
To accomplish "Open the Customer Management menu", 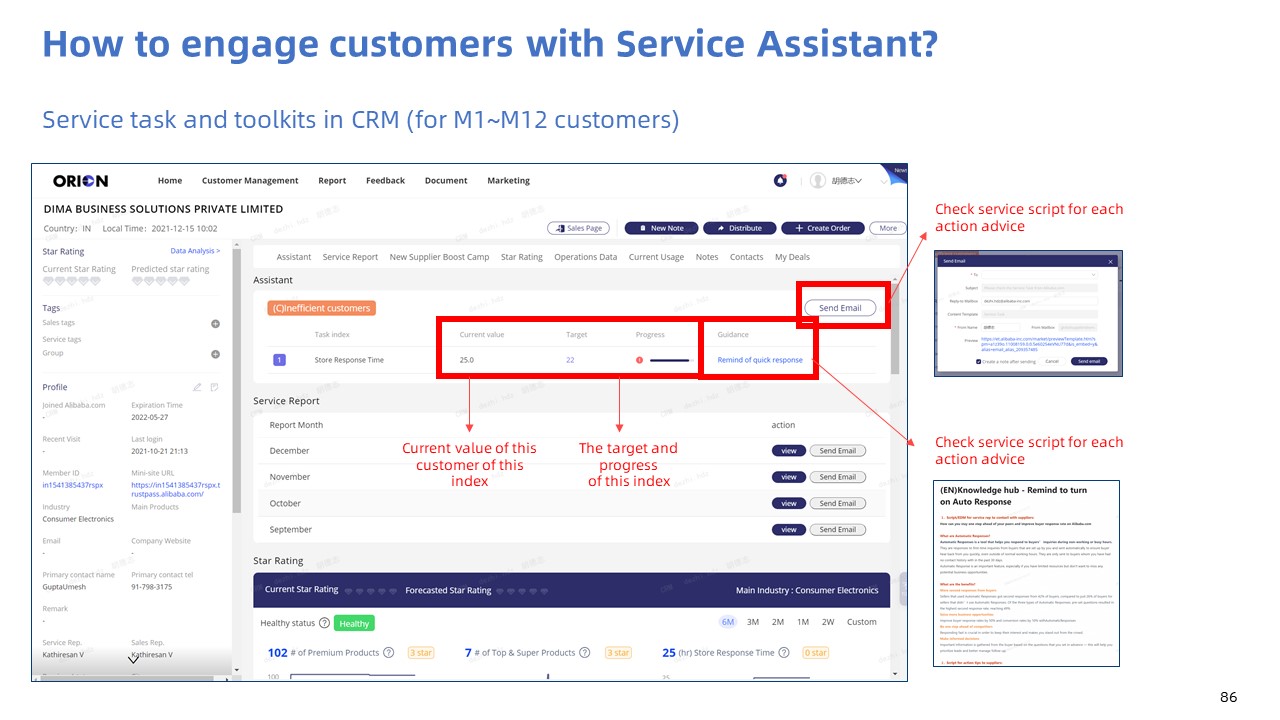I will 250,181.
